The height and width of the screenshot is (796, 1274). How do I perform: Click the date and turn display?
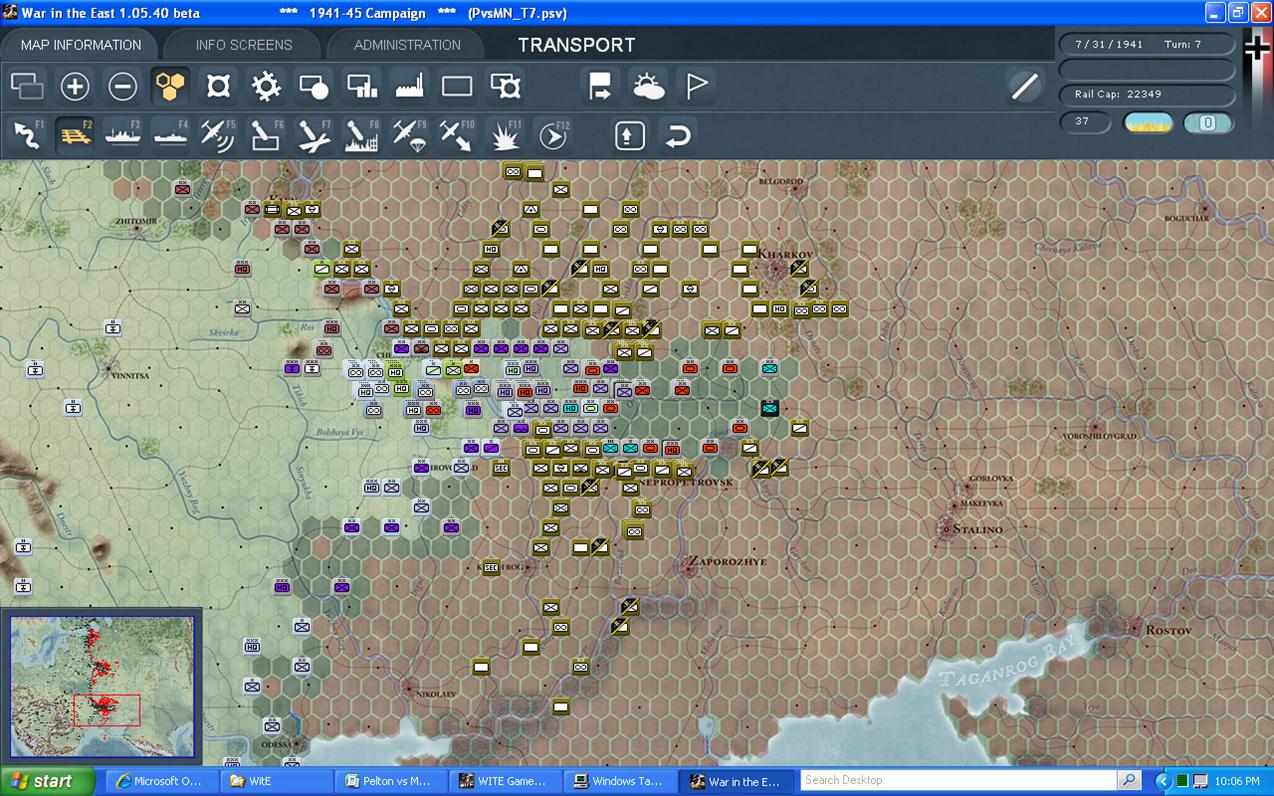pos(1146,45)
